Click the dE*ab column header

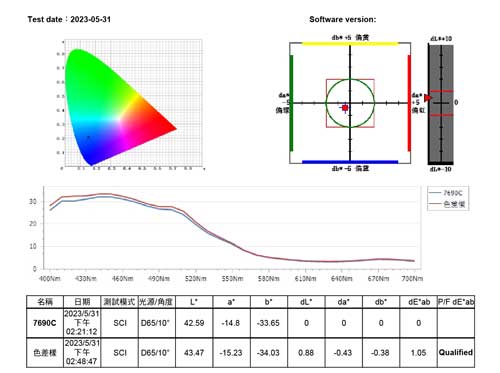tap(419, 302)
